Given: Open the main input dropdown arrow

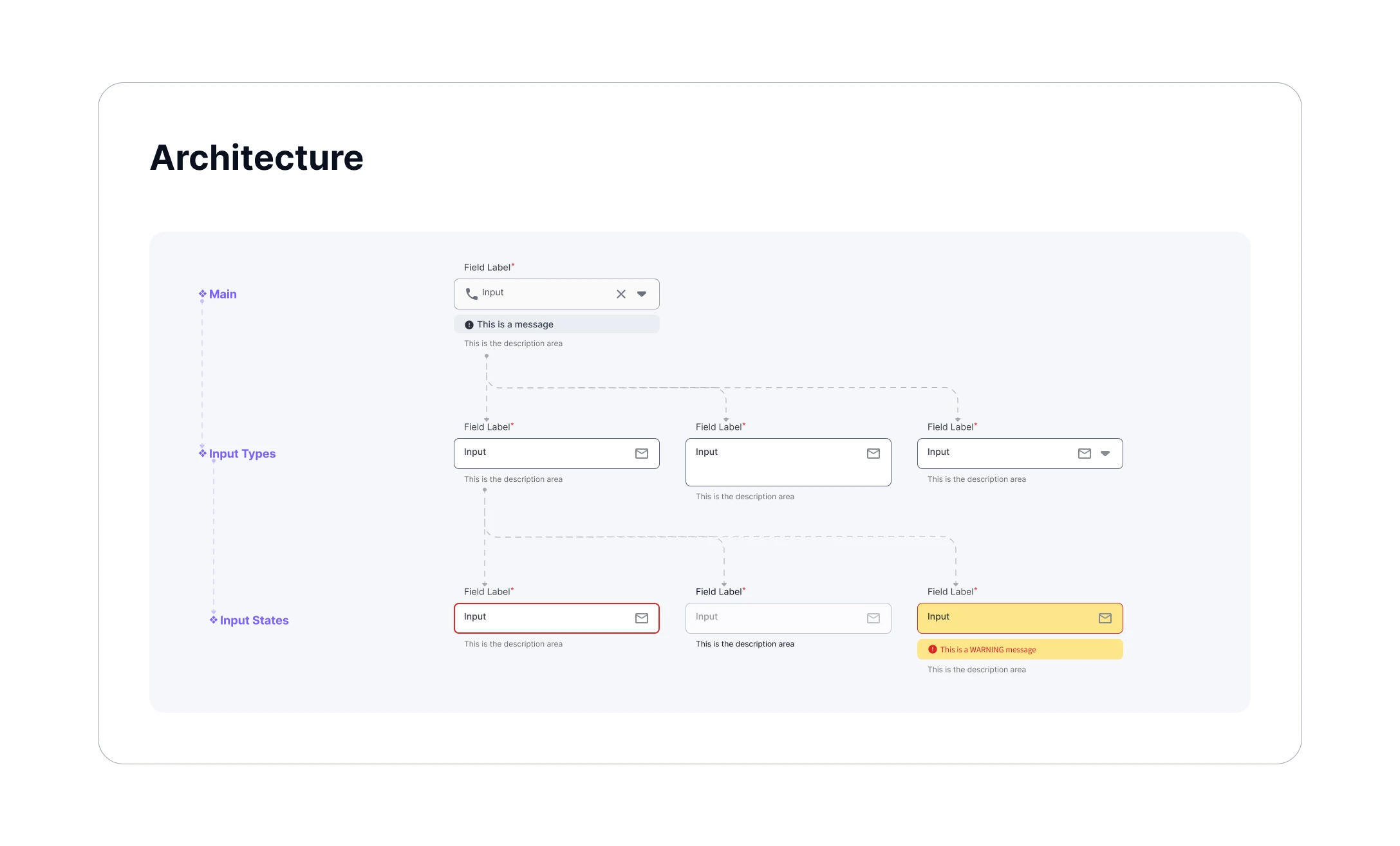Looking at the screenshot, I should (641, 294).
